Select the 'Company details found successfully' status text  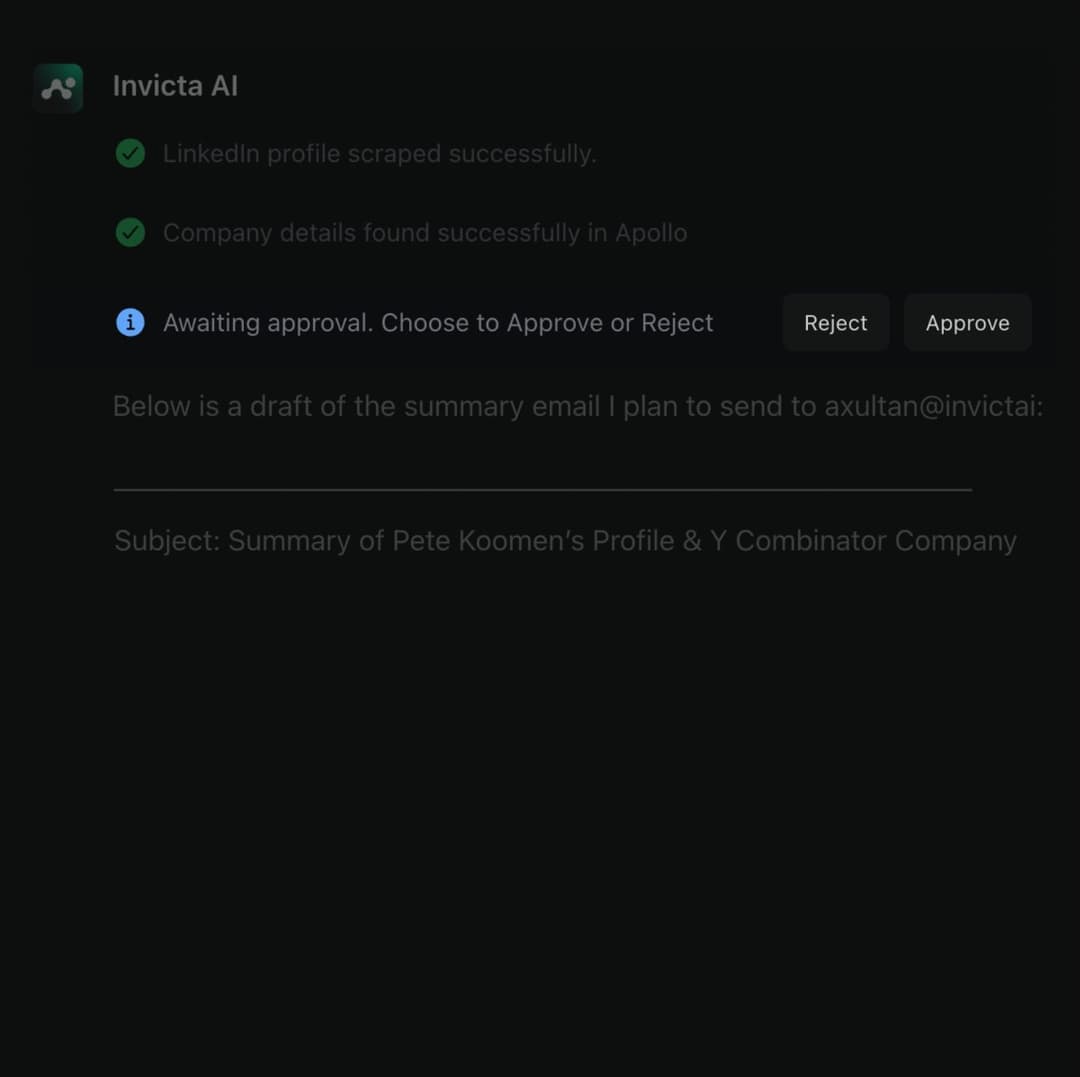[425, 233]
